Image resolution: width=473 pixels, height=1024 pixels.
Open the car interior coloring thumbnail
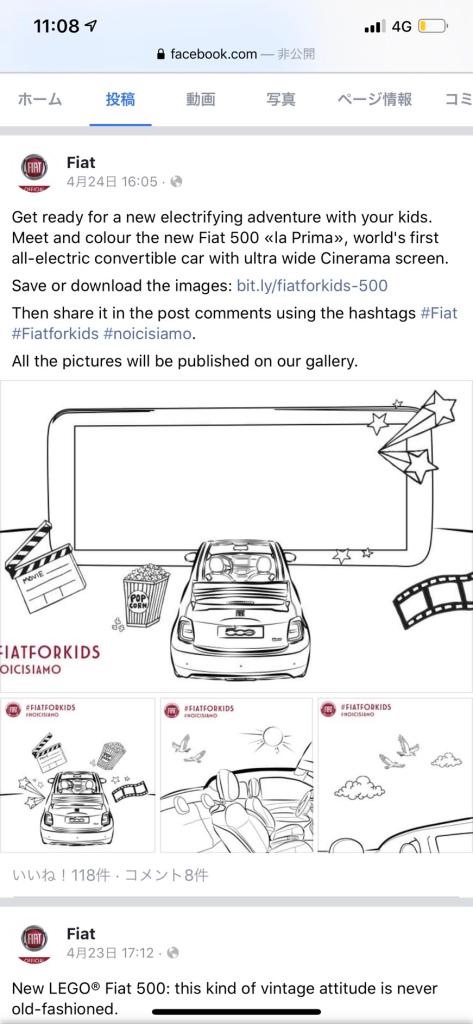point(236,775)
